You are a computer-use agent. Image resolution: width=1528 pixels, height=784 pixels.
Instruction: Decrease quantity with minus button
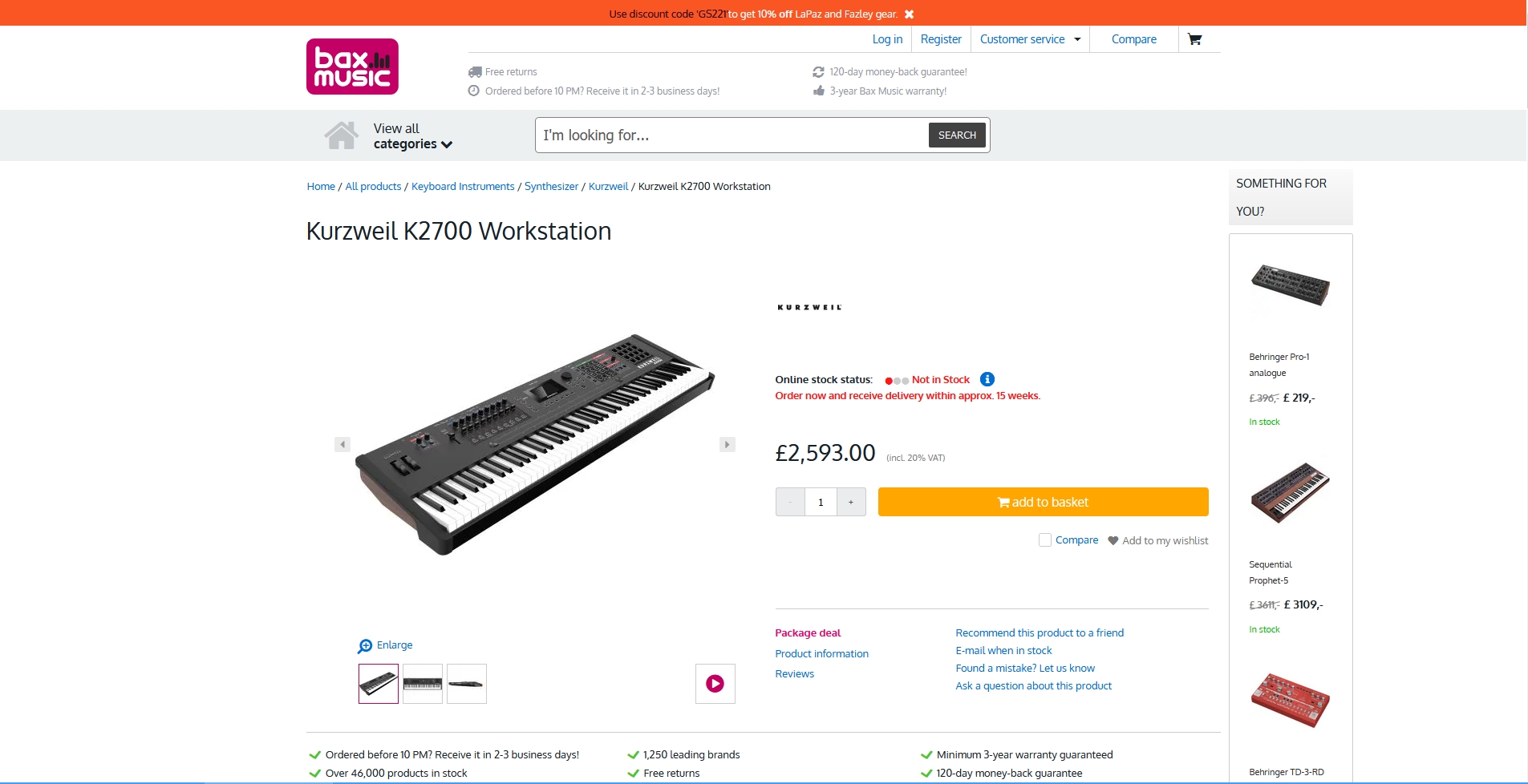pos(790,502)
